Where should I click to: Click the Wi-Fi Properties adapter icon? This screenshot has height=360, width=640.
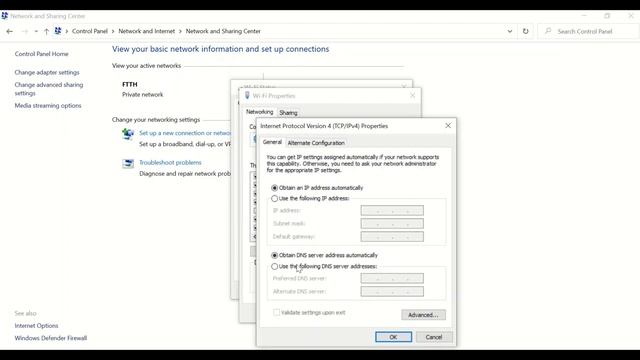(247, 96)
